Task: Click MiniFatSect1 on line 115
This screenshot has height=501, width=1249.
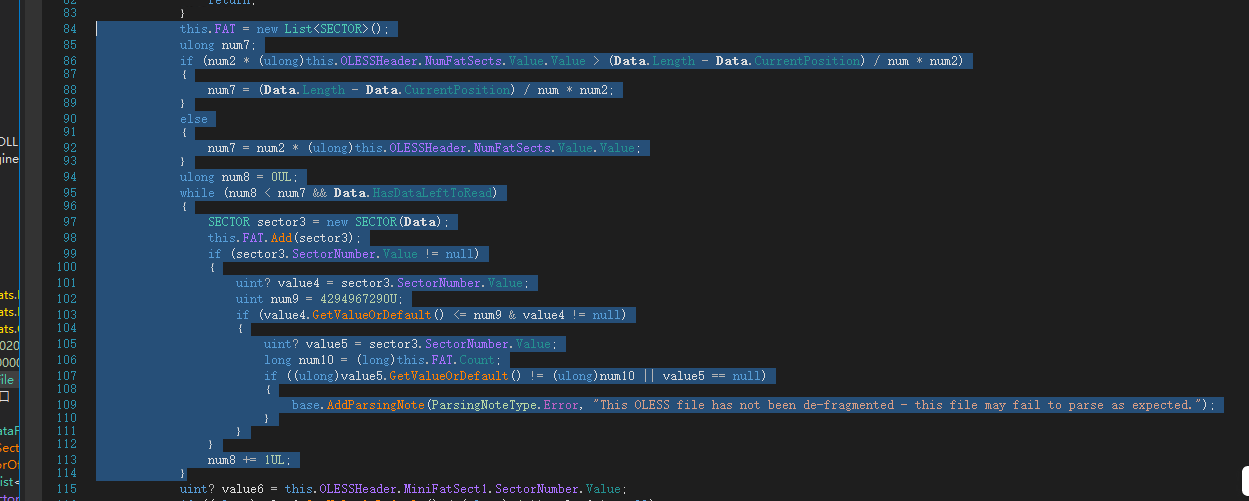Action: pos(448,489)
